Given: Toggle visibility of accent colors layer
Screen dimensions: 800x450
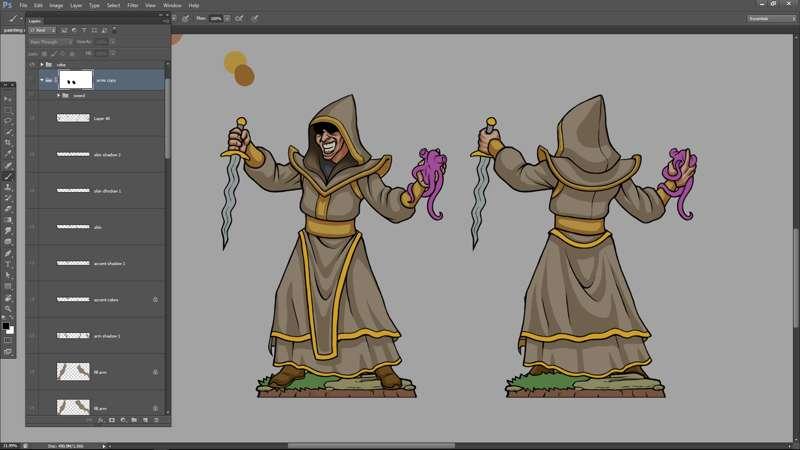Looking at the screenshot, I should 33,299.
